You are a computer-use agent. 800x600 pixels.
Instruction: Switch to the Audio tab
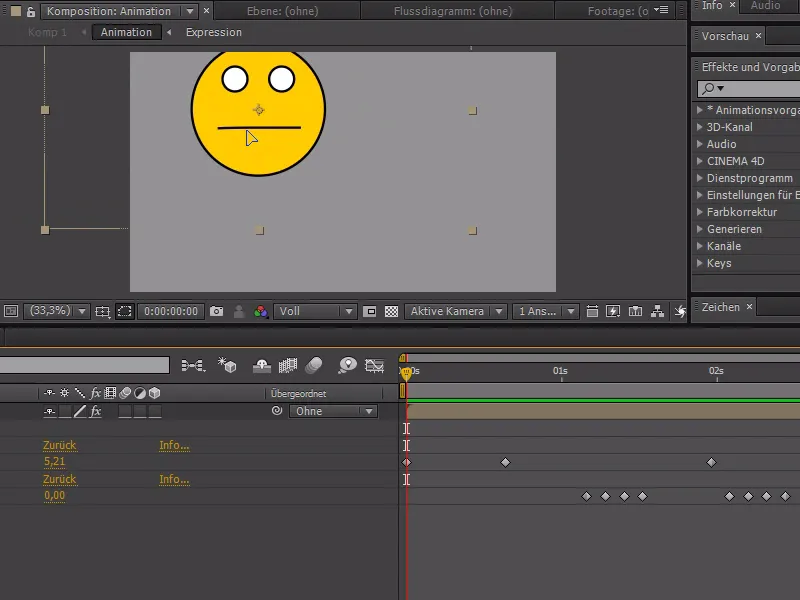[x=764, y=7]
